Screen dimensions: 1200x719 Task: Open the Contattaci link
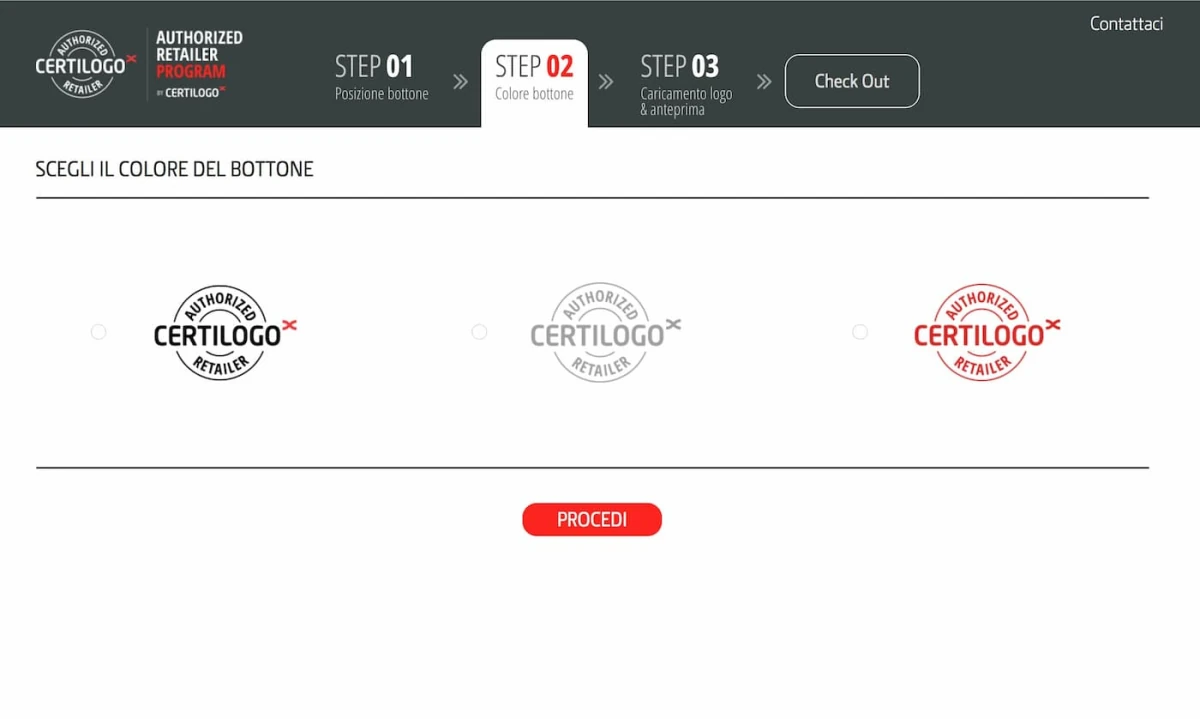point(1126,24)
